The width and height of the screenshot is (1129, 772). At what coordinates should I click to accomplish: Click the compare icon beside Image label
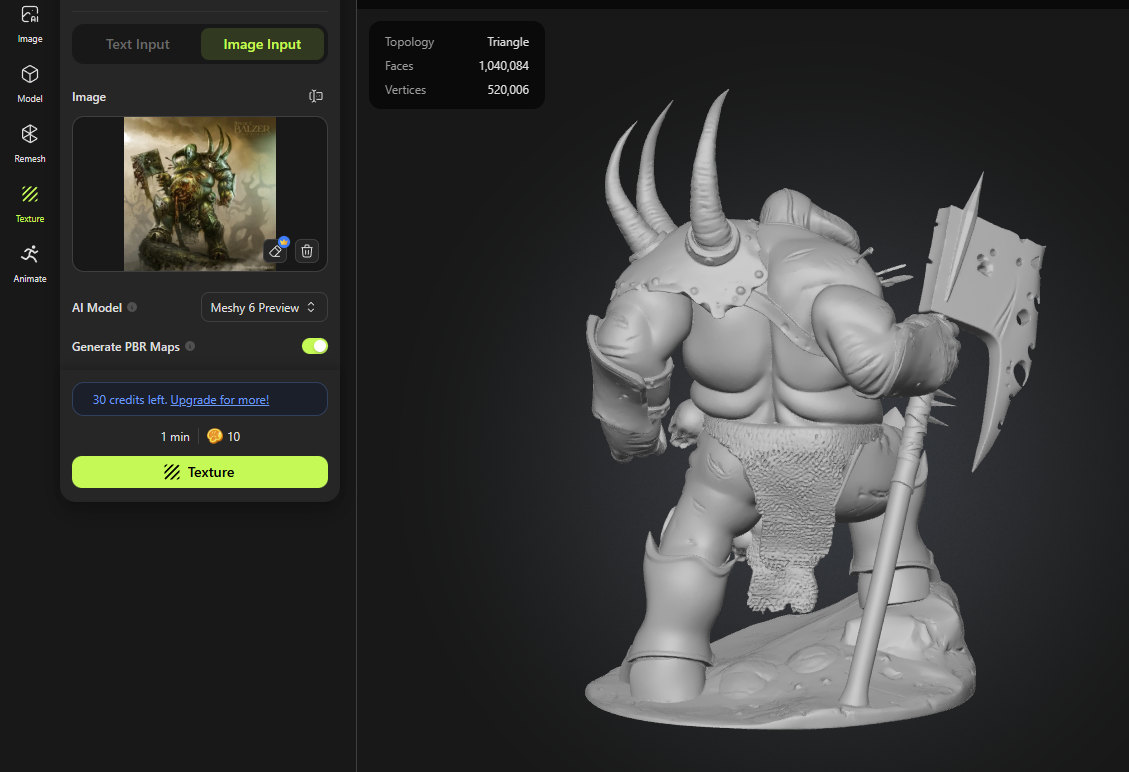[x=315, y=96]
